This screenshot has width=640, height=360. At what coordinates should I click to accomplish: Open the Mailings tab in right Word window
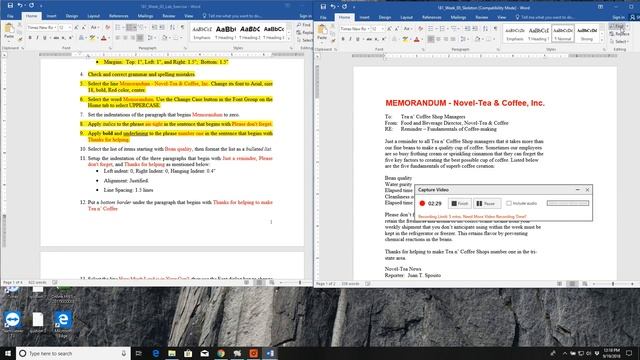(x=458, y=17)
